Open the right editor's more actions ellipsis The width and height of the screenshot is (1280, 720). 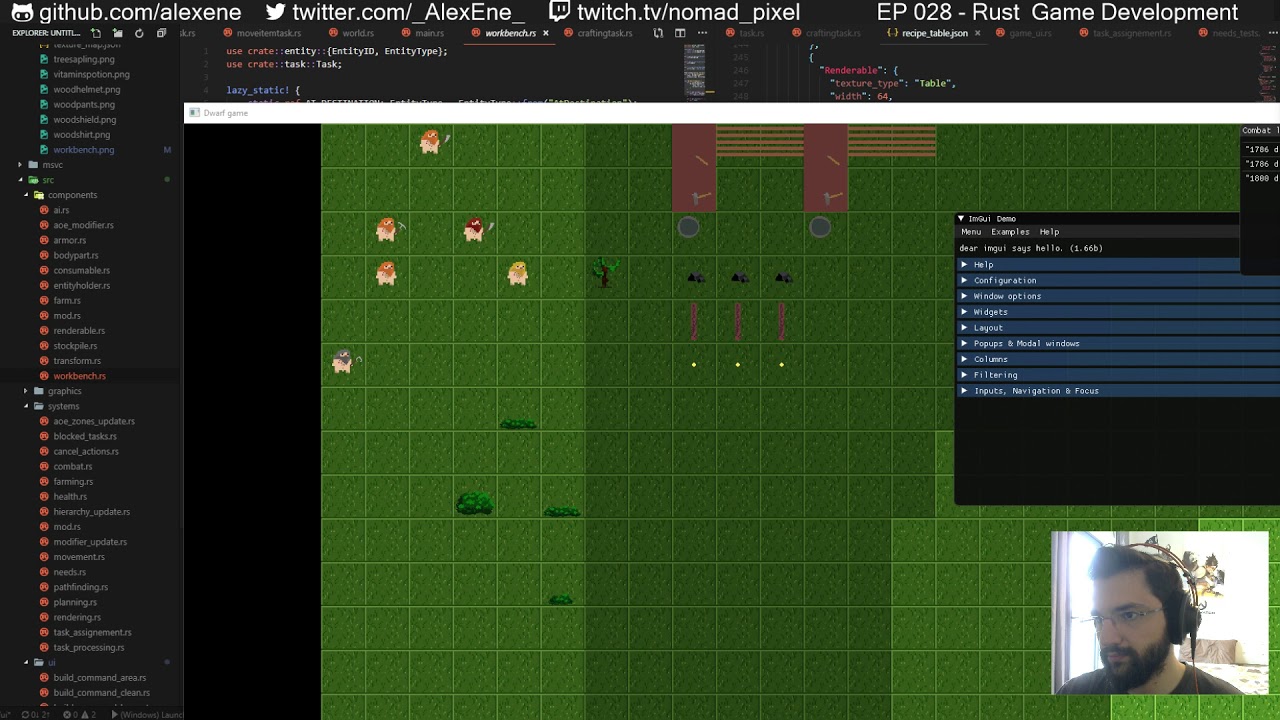click(x=1271, y=33)
